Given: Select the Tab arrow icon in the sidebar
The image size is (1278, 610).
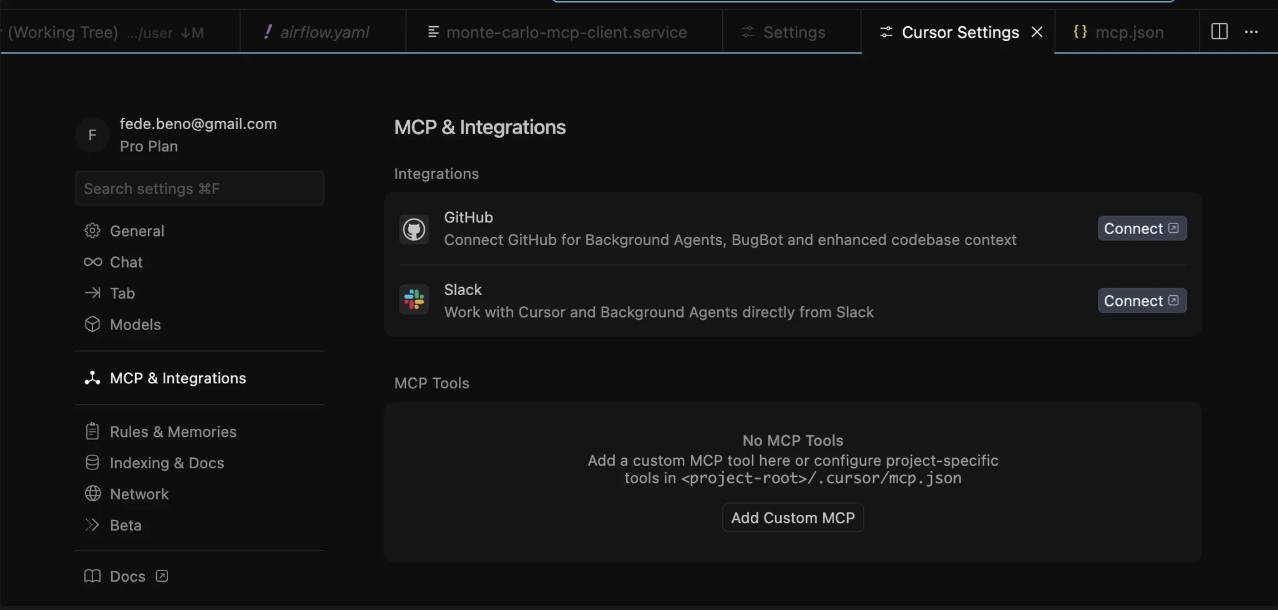Looking at the screenshot, I should click(93, 293).
